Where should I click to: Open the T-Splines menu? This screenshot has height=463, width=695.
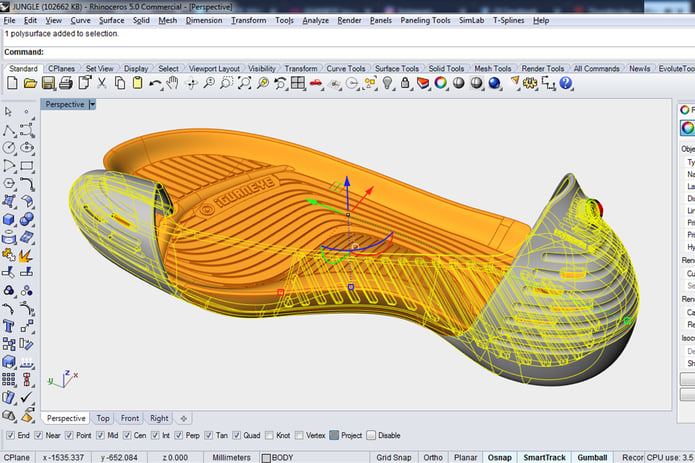click(x=508, y=20)
